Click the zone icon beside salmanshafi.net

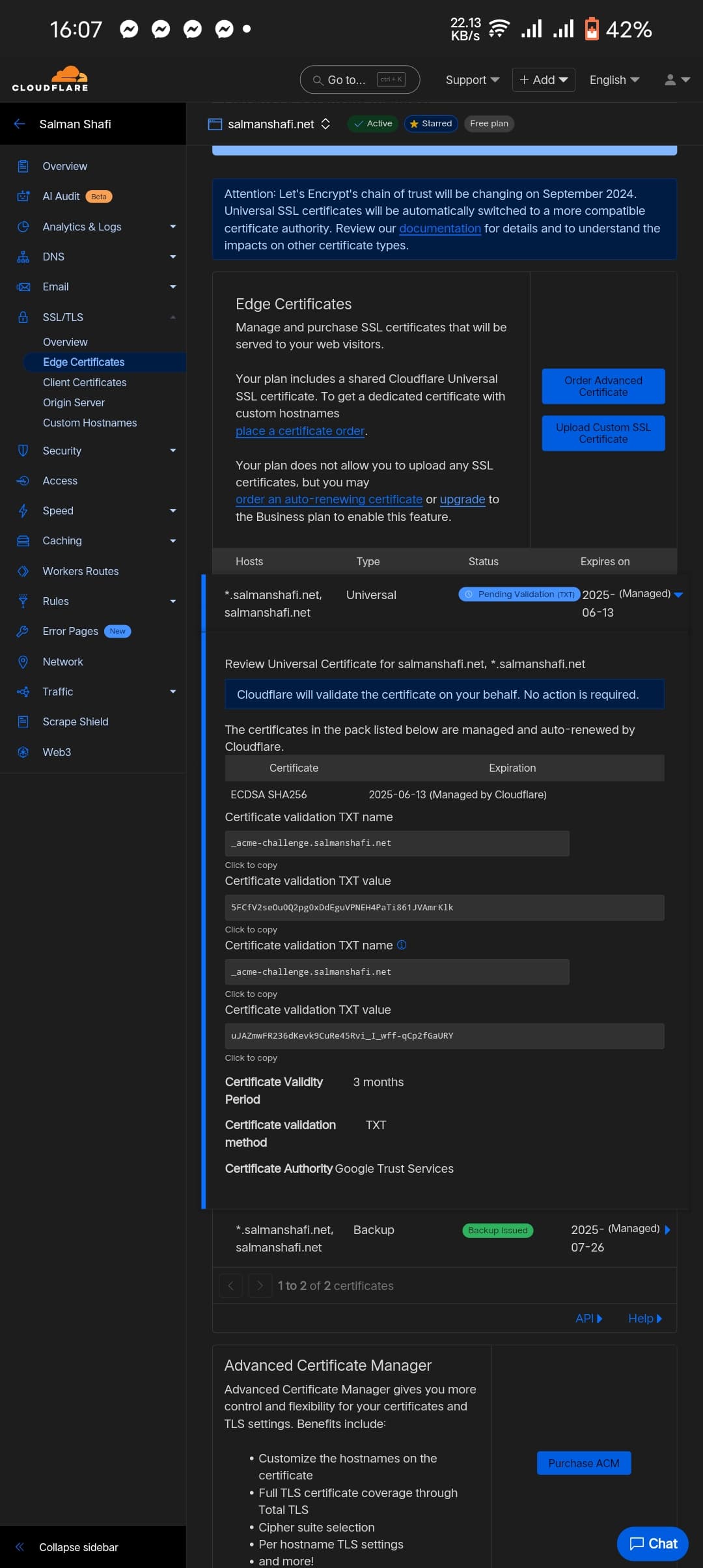(215, 124)
